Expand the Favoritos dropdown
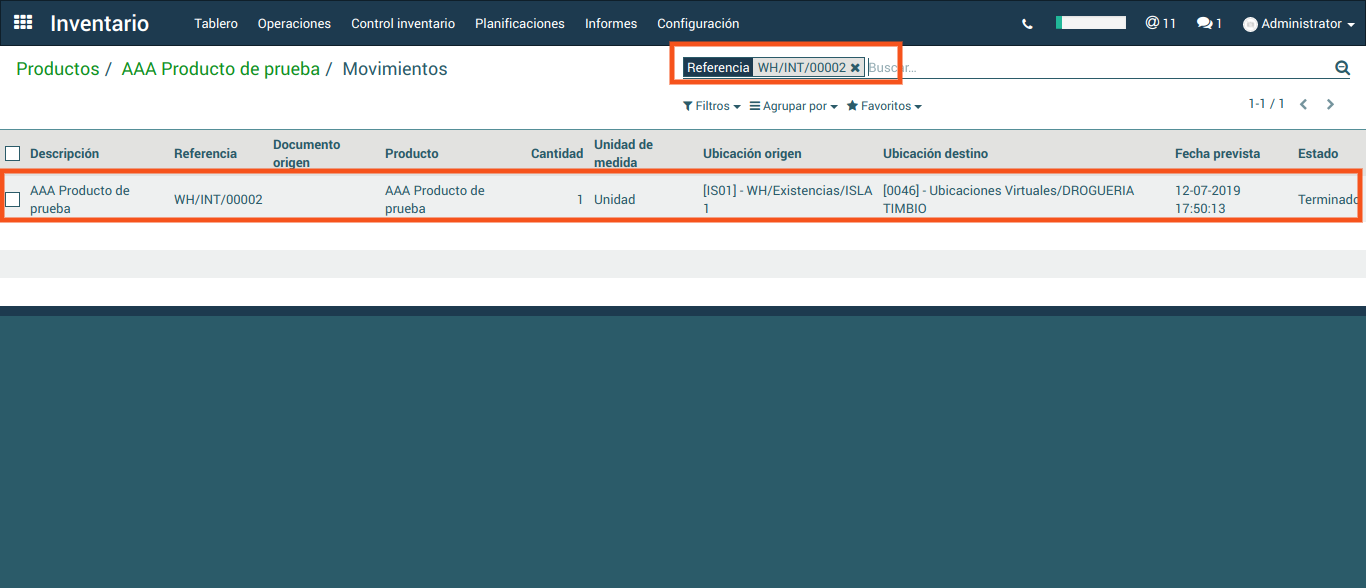 coord(884,106)
